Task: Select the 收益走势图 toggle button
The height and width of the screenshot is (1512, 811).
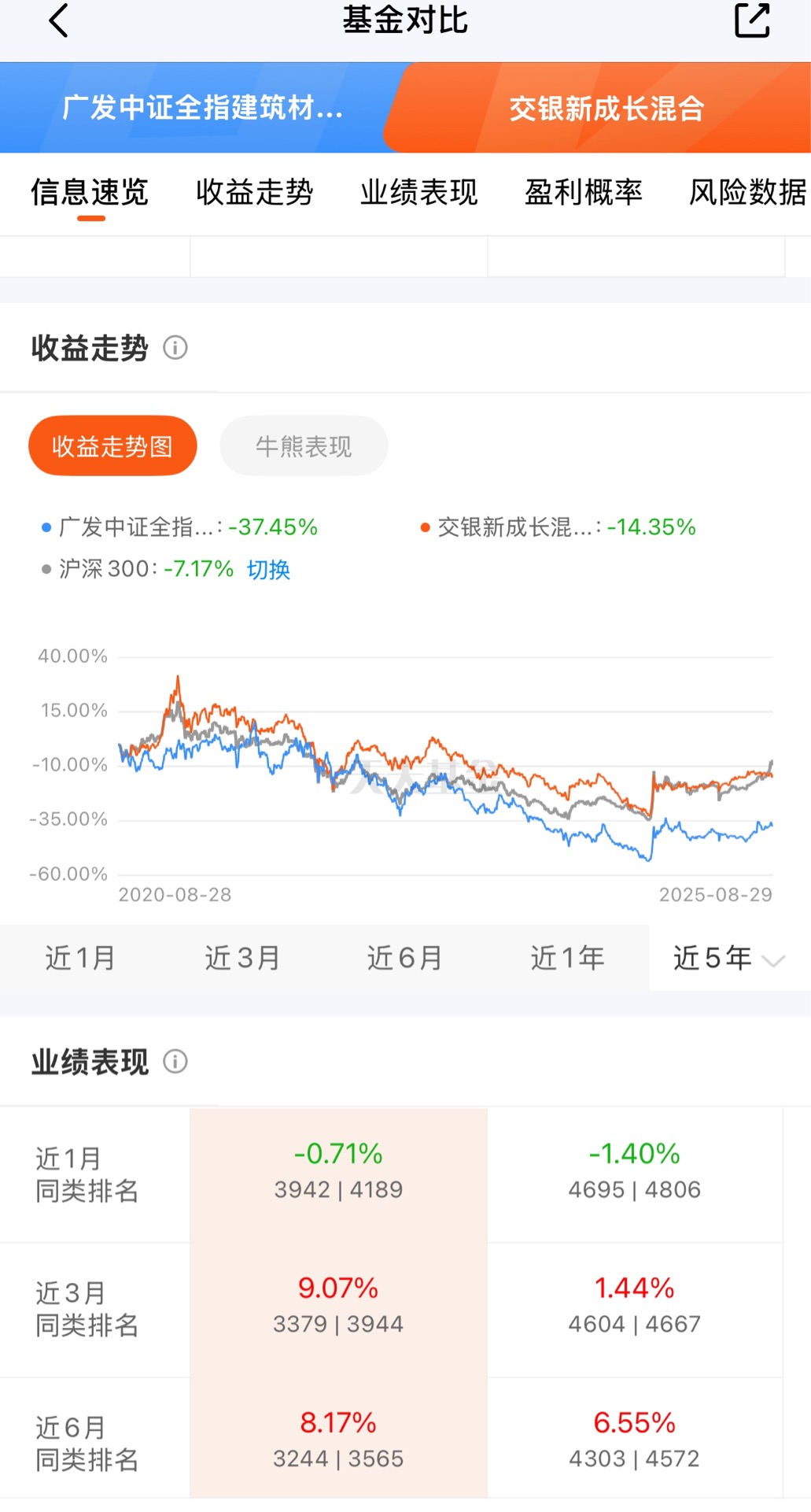Action: [112, 445]
